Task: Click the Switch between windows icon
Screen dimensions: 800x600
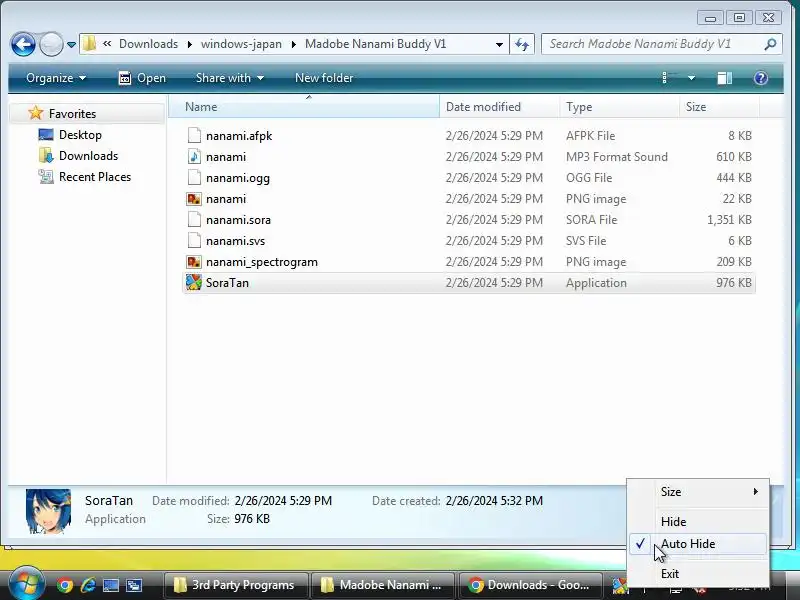Action: (134, 585)
